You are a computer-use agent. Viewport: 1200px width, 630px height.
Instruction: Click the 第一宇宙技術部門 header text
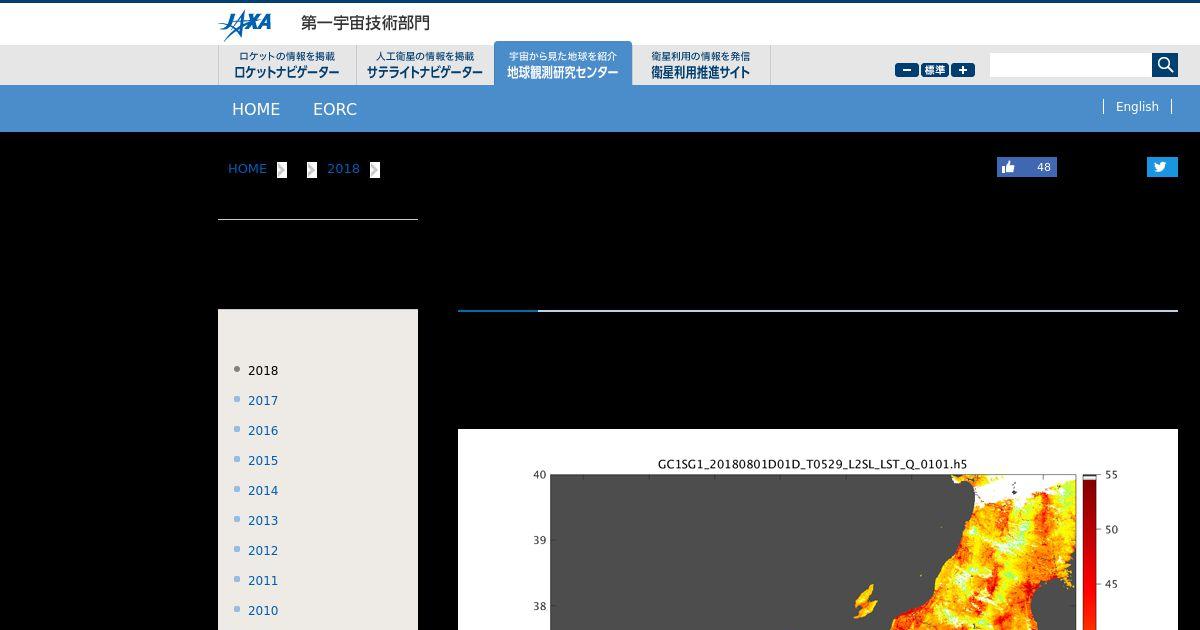coord(365,23)
